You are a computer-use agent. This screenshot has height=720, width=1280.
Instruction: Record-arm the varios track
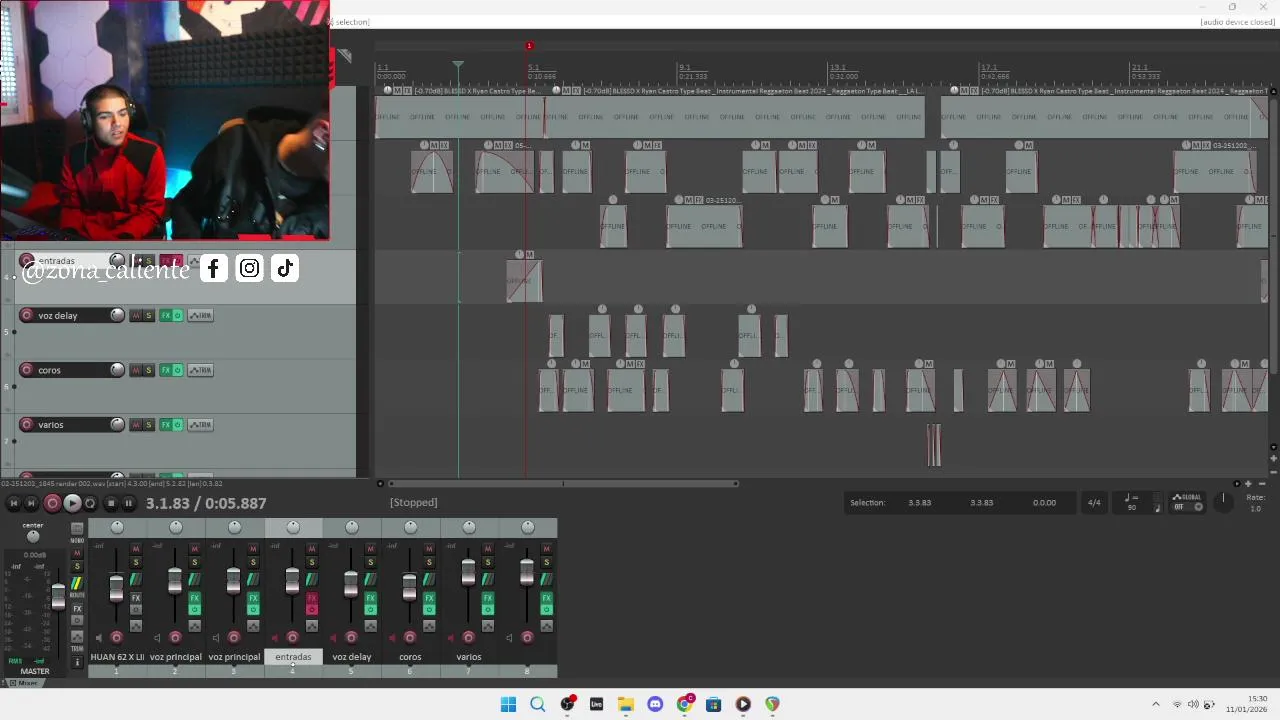(x=27, y=424)
